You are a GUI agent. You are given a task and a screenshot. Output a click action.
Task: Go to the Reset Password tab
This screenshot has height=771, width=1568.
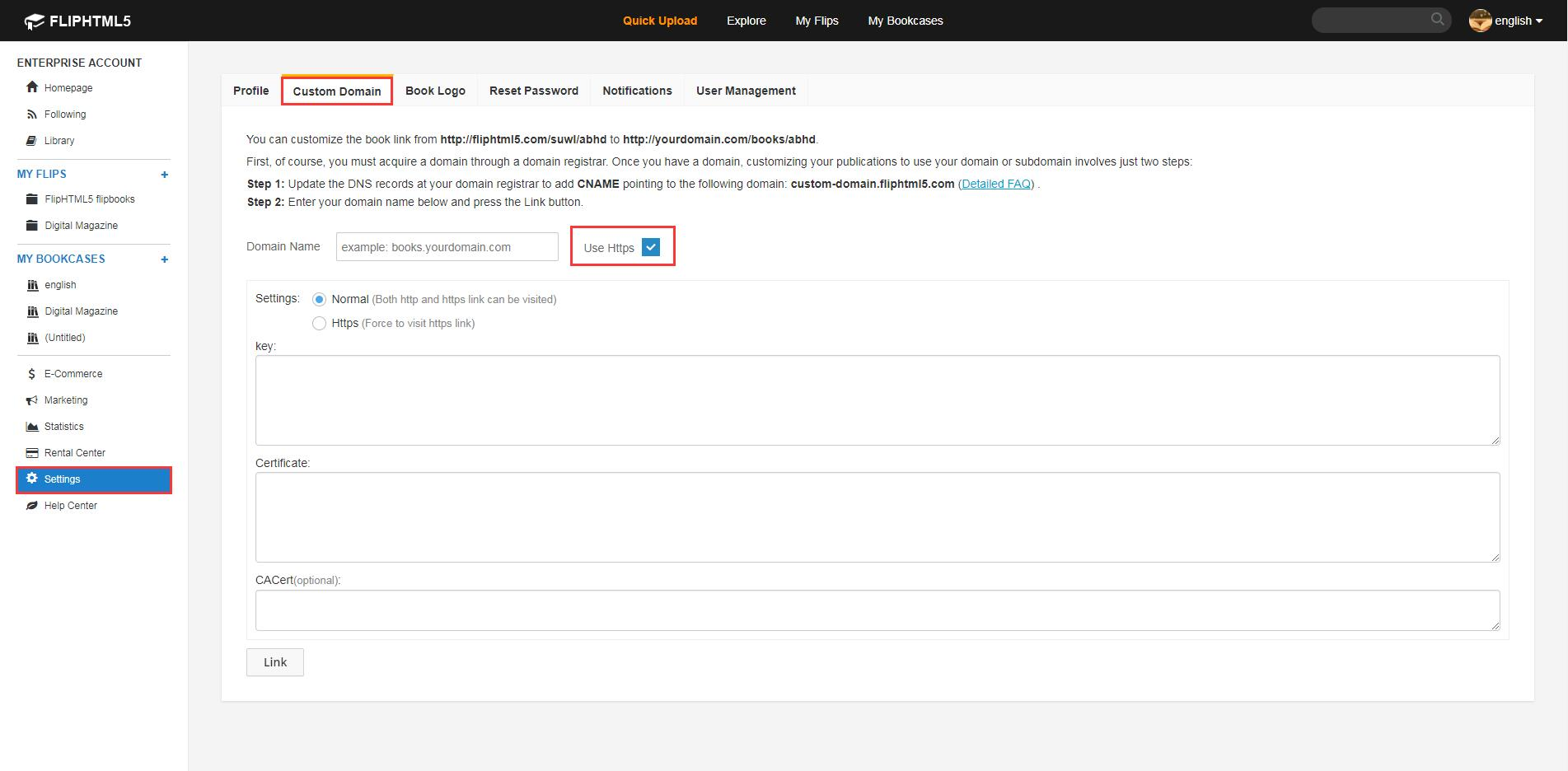point(534,91)
